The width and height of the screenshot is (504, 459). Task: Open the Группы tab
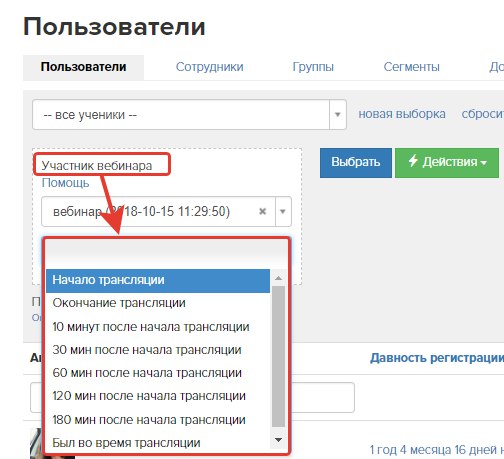pyautogui.click(x=313, y=67)
